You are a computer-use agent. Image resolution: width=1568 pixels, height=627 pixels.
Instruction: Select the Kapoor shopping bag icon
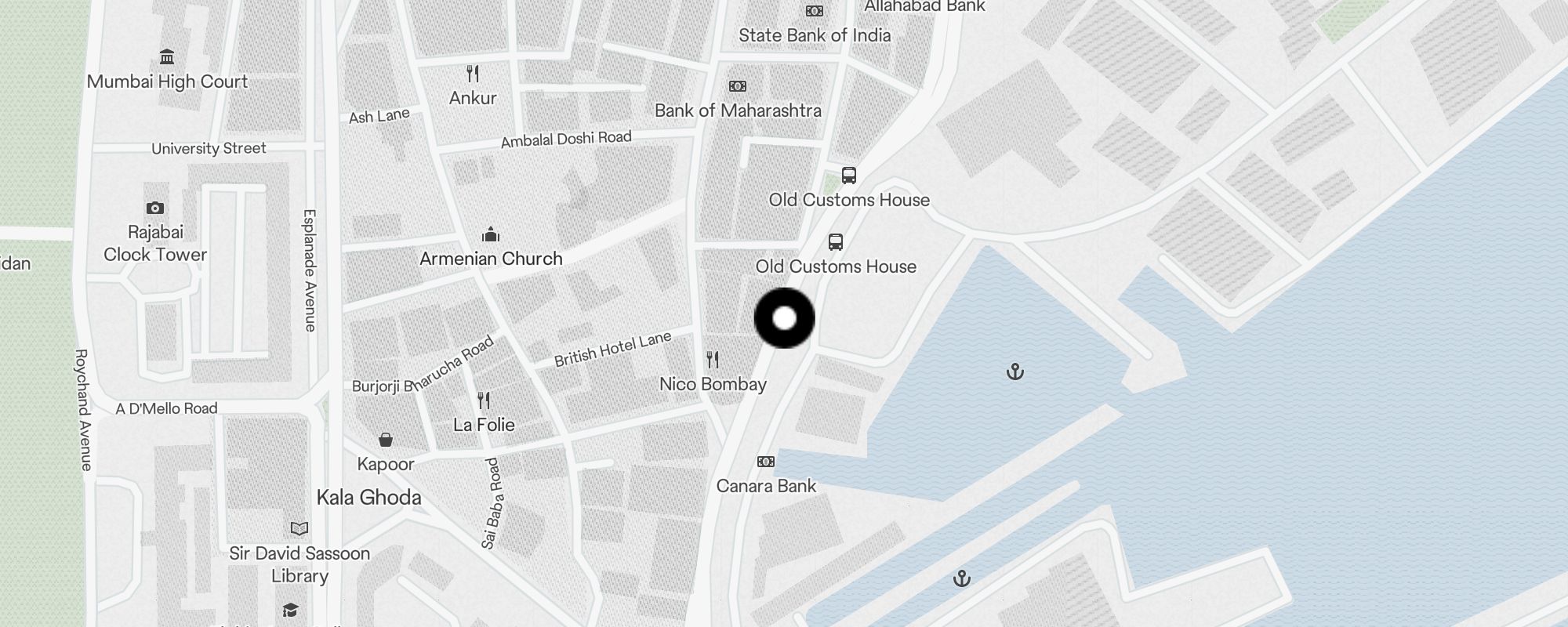pyautogui.click(x=386, y=439)
